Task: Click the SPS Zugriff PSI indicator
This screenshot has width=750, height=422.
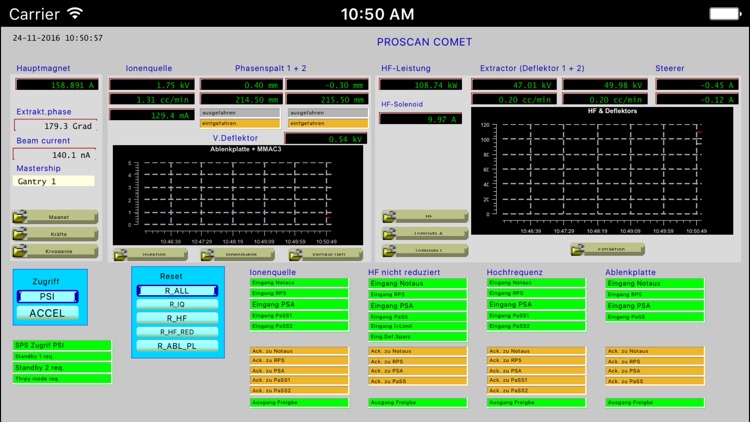Action: [62, 345]
